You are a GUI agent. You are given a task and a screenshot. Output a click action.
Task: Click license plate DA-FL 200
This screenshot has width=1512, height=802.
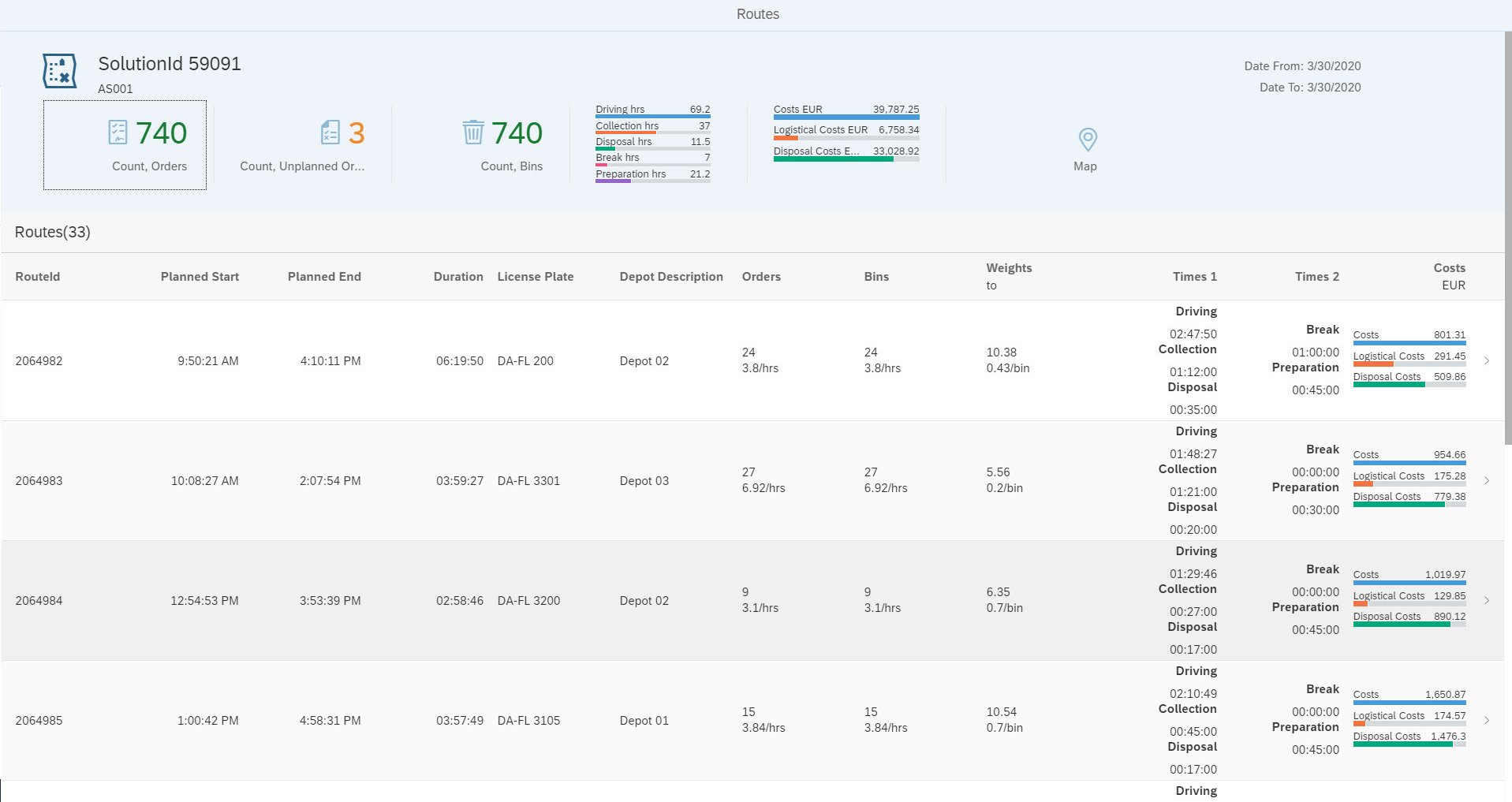click(x=525, y=361)
